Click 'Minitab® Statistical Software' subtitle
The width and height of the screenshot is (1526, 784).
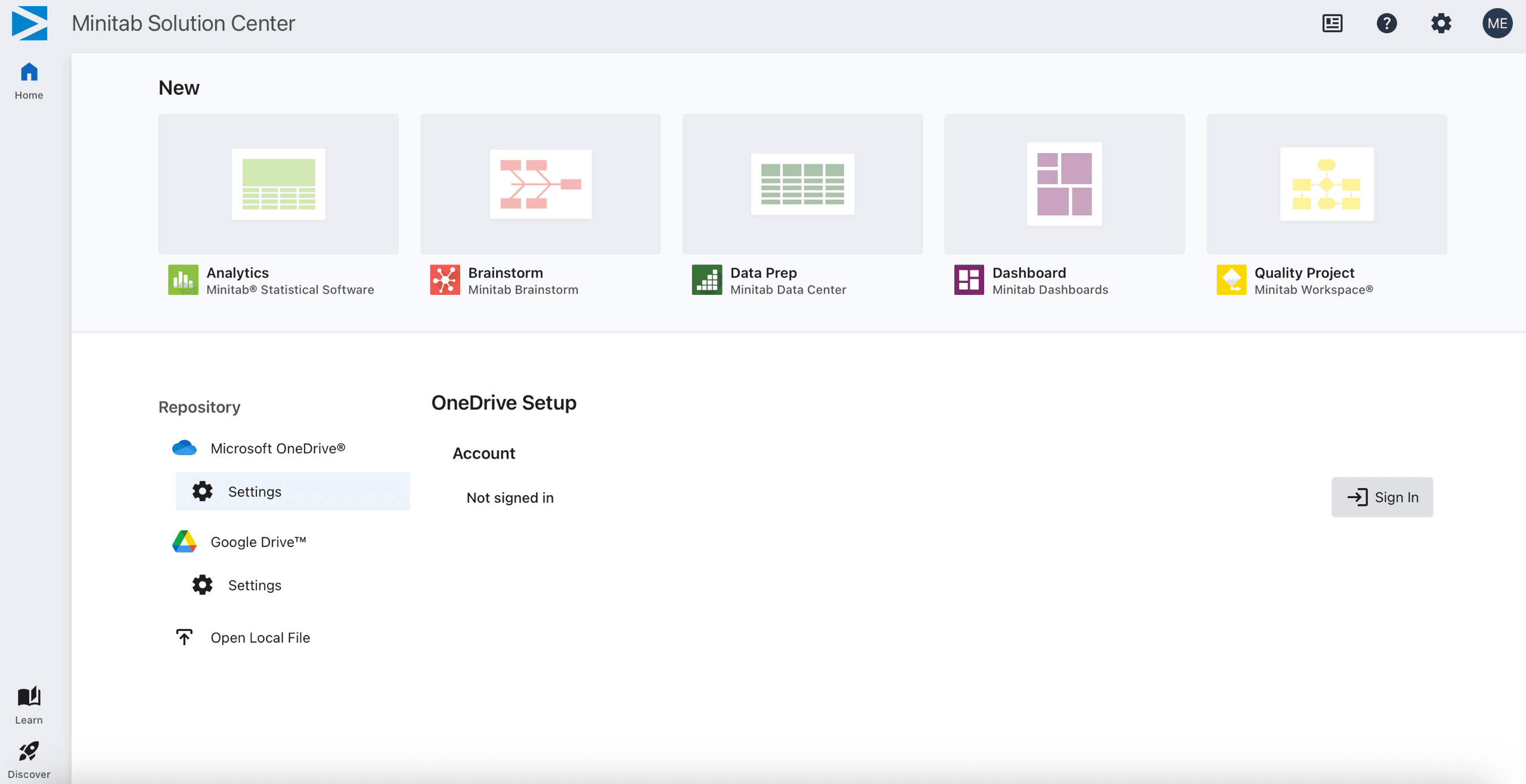[290, 290]
